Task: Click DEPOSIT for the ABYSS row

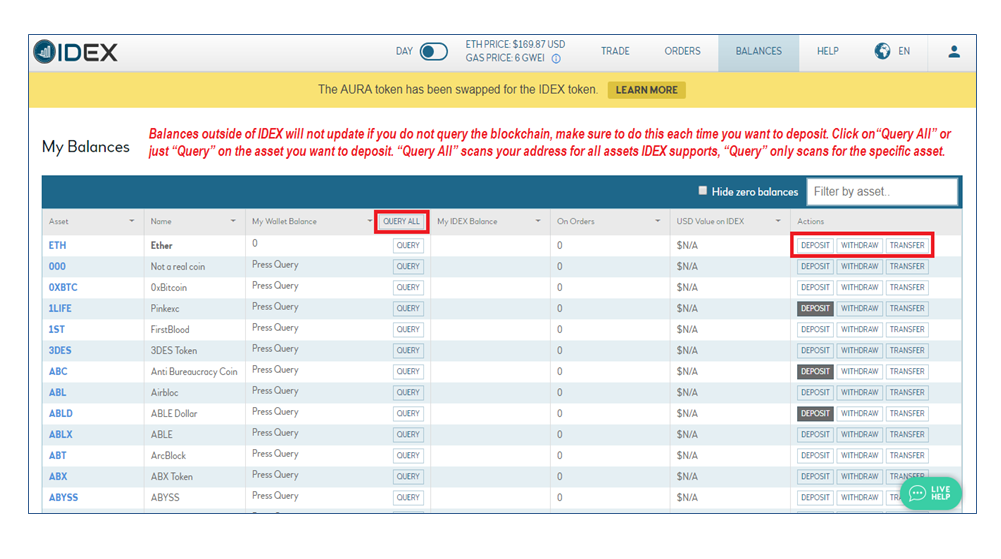Action: point(815,497)
